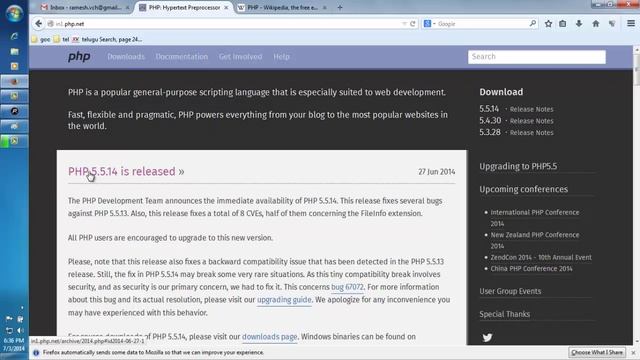The image size is (640, 360).
Task: Open the Windows Start orb
Action: point(14,13)
